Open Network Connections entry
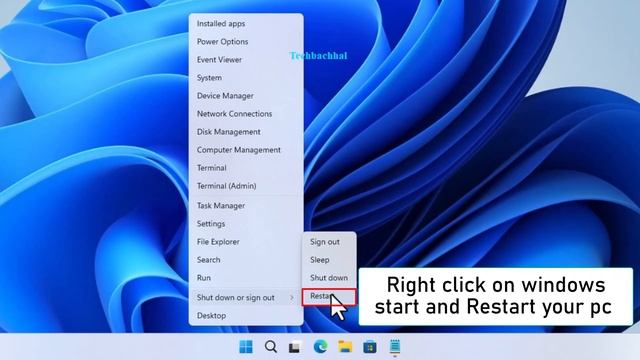Viewport: 640px width, 360px height. click(x=246, y=113)
